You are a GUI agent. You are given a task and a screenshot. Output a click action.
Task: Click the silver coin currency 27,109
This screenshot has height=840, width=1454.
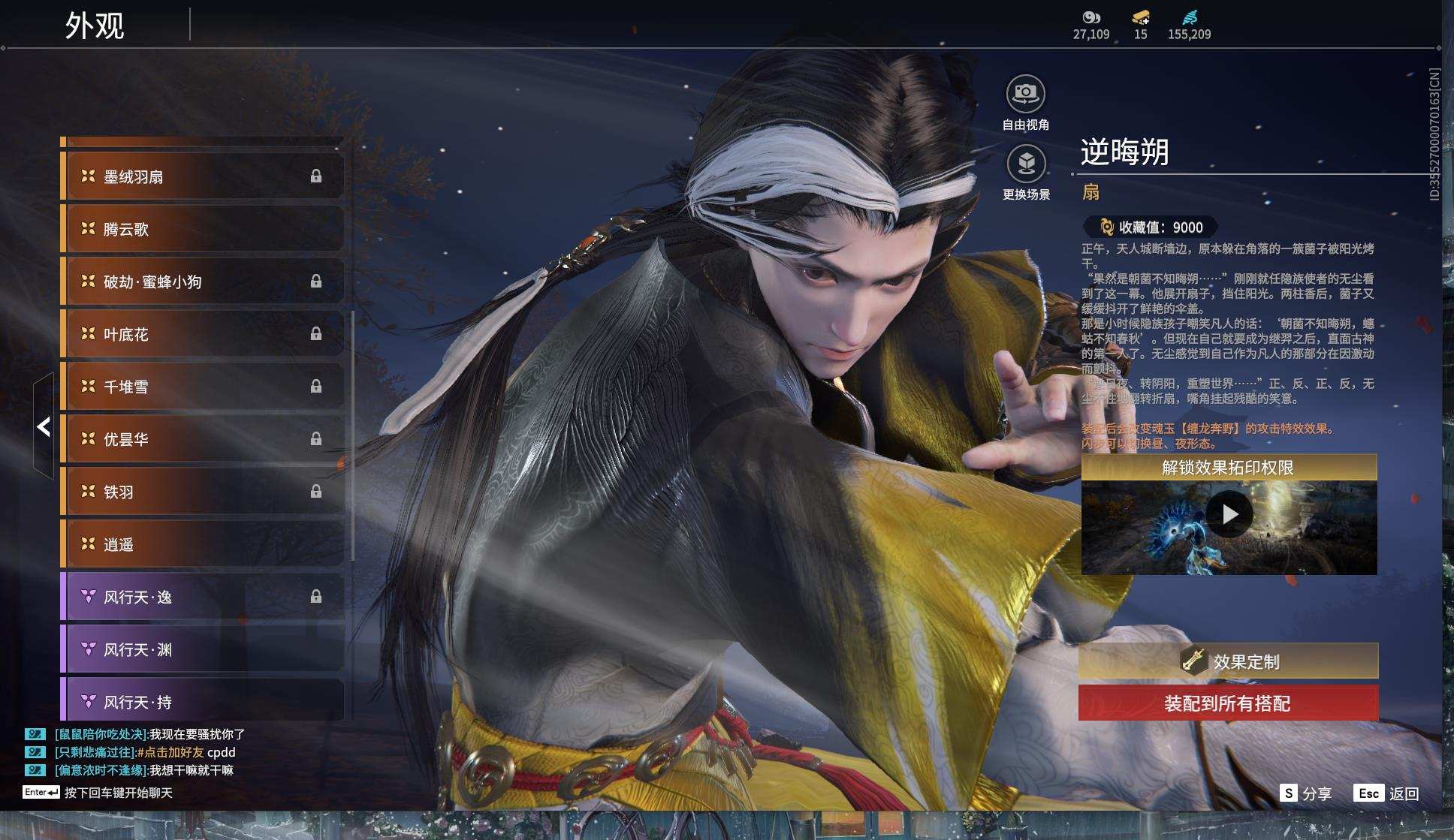[1090, 25]
